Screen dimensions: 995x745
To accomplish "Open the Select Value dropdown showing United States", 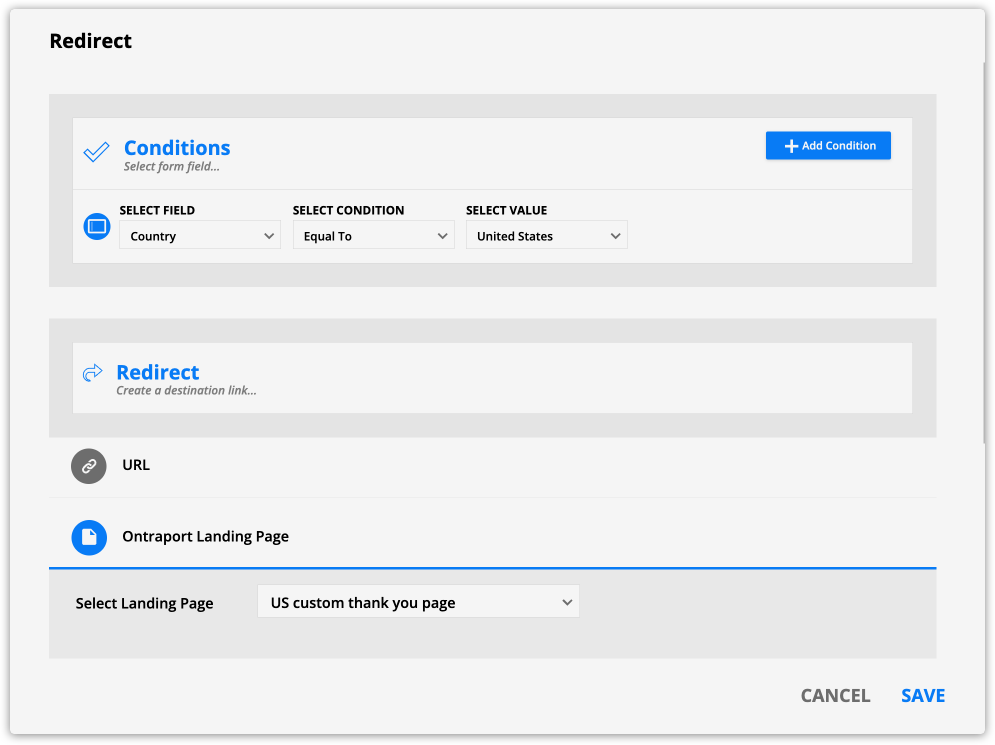I will 546,236.
